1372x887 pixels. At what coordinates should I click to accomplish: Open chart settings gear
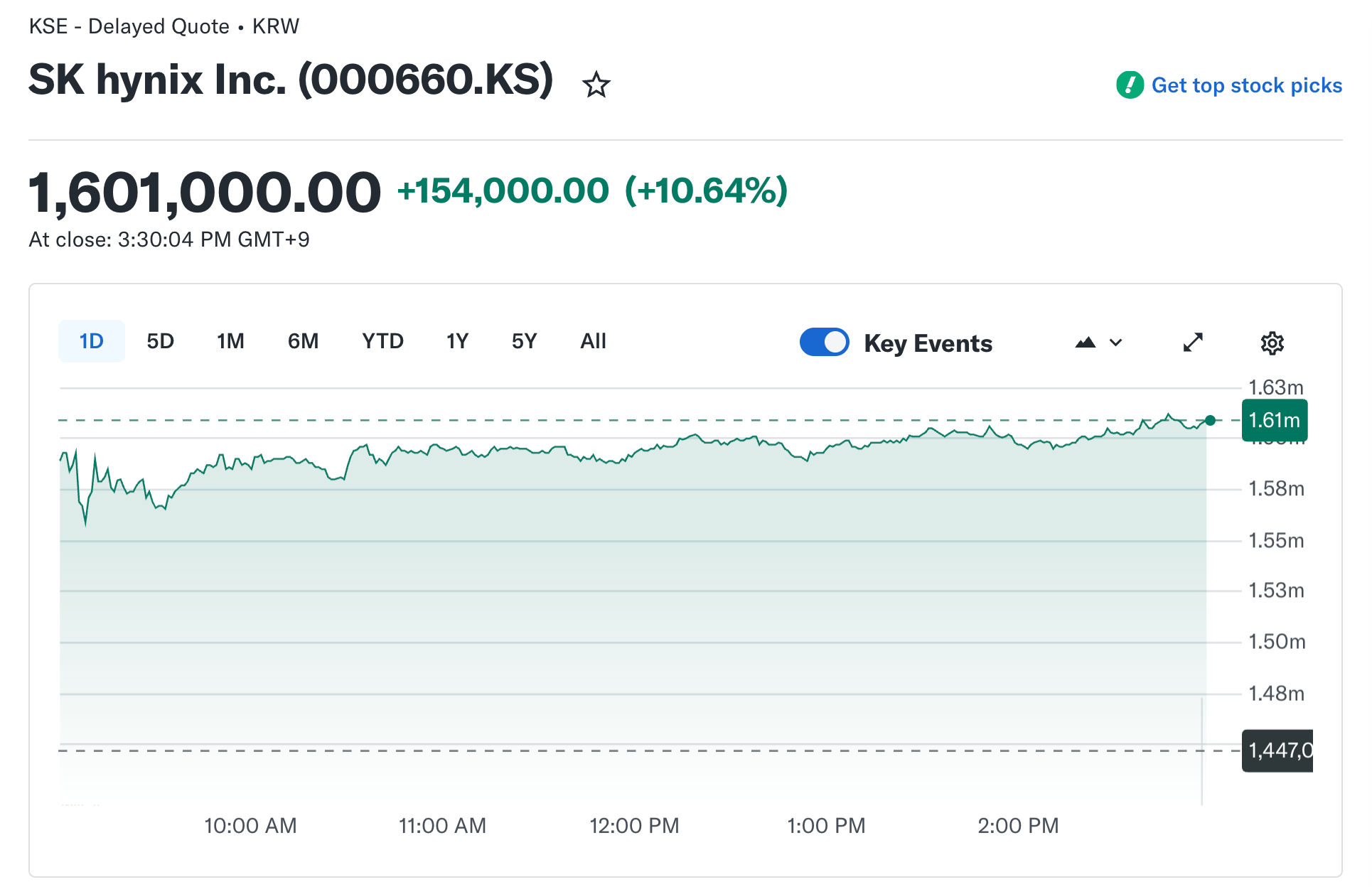click(1272, 343)
